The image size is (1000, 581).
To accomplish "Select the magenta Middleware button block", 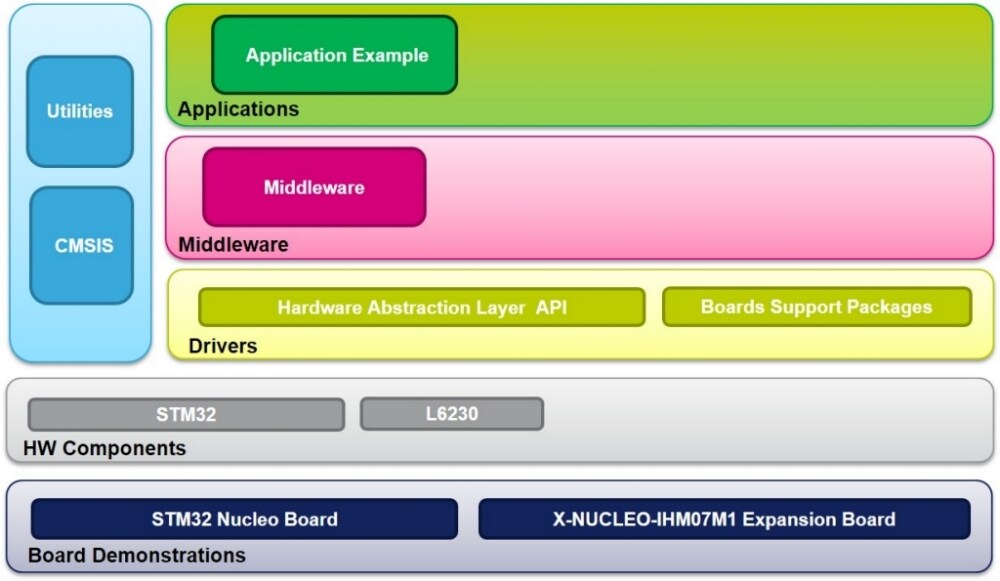I will coord(314,187).
